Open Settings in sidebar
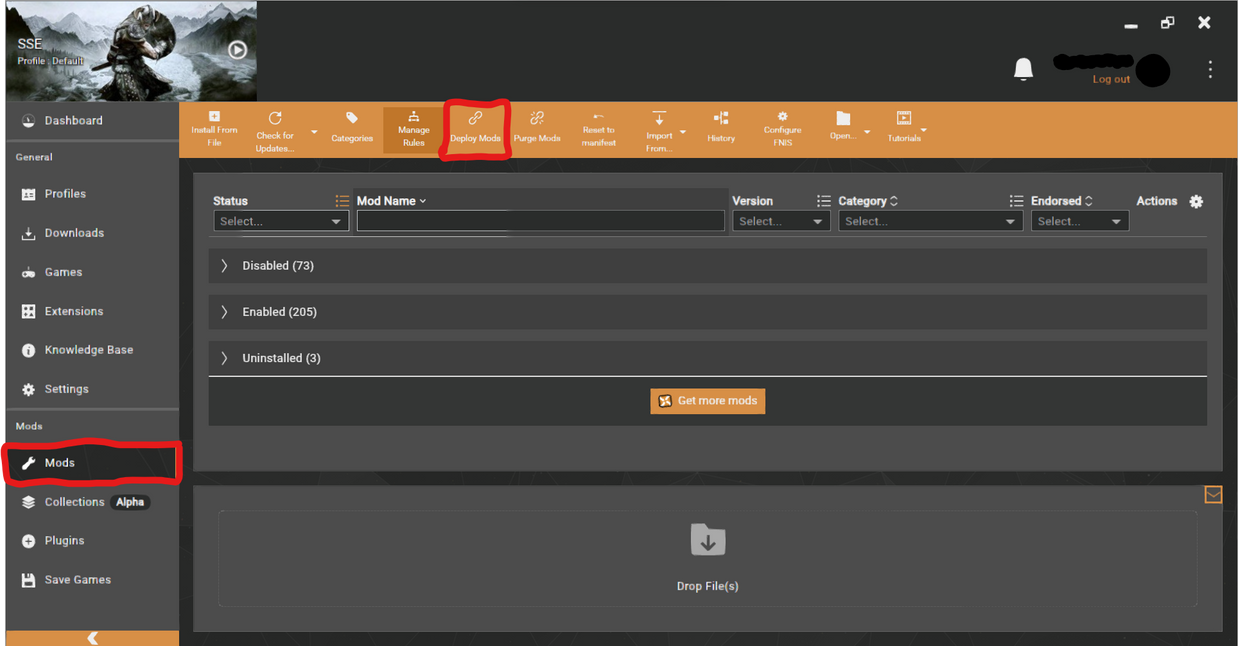The image size is (1238, 646). click(x=92, y=389)
